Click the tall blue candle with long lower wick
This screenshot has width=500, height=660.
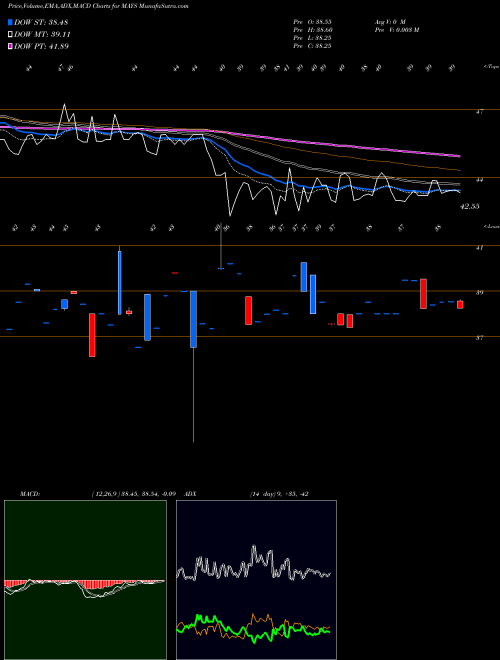click(x=193, y=319)
